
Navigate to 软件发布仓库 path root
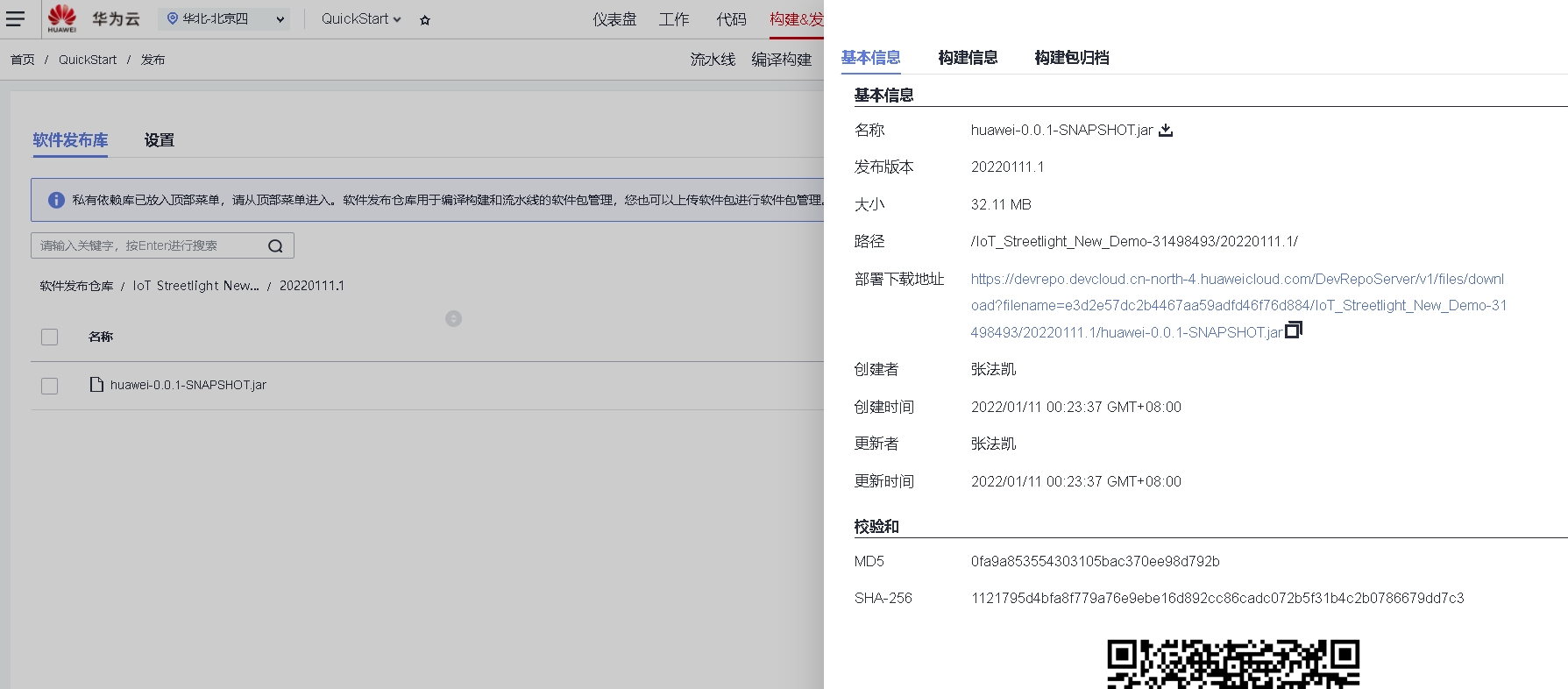(76, 286)
